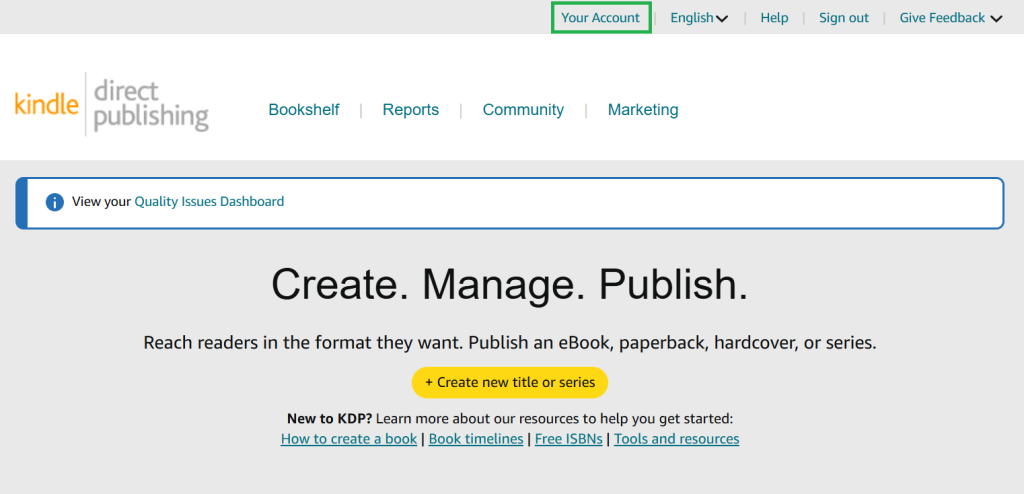1024x494 pixels.
Task: Switch to the Marketing tab
Action: tap(643, 110)
